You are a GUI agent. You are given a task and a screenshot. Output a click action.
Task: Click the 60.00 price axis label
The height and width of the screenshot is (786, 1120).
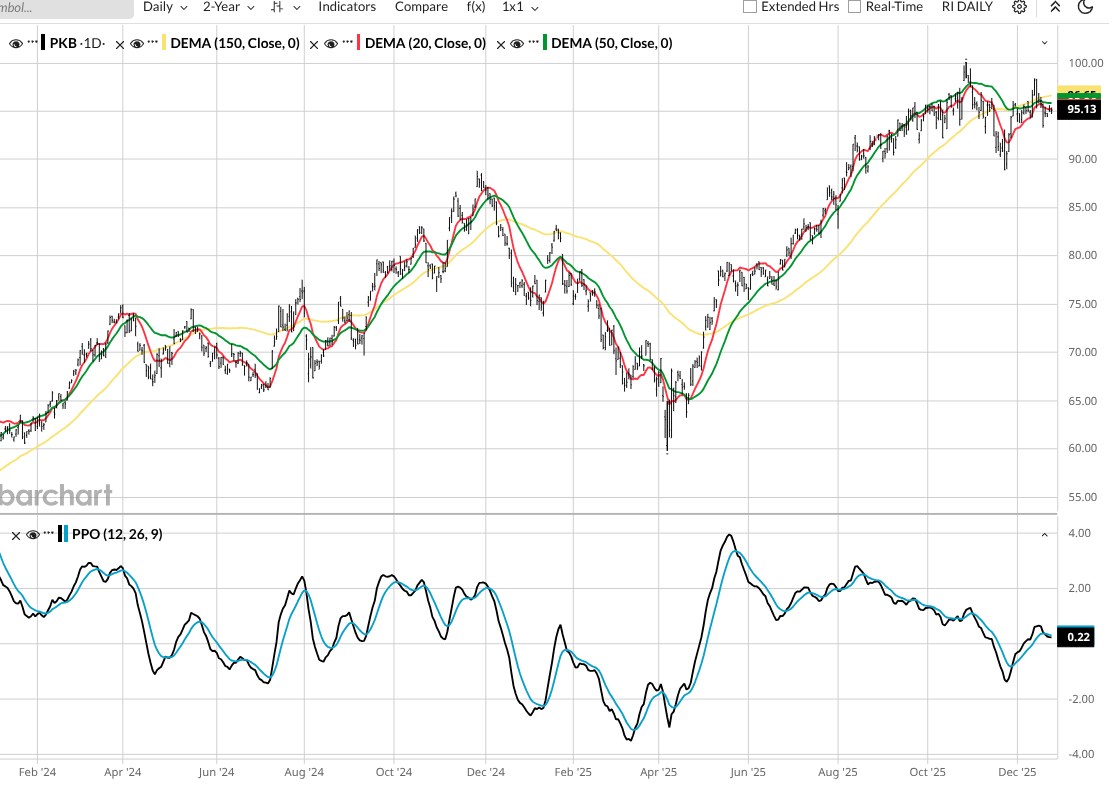pyautogui.click(x=1082, y=449)
